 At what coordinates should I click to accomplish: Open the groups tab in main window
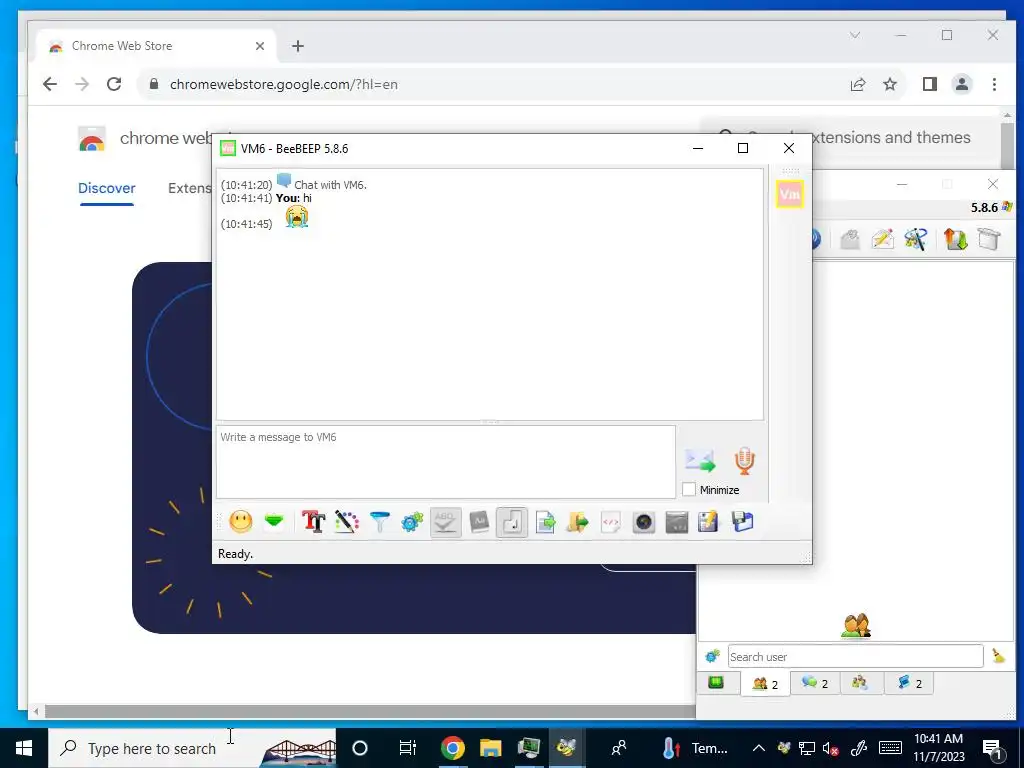point(860,683)
